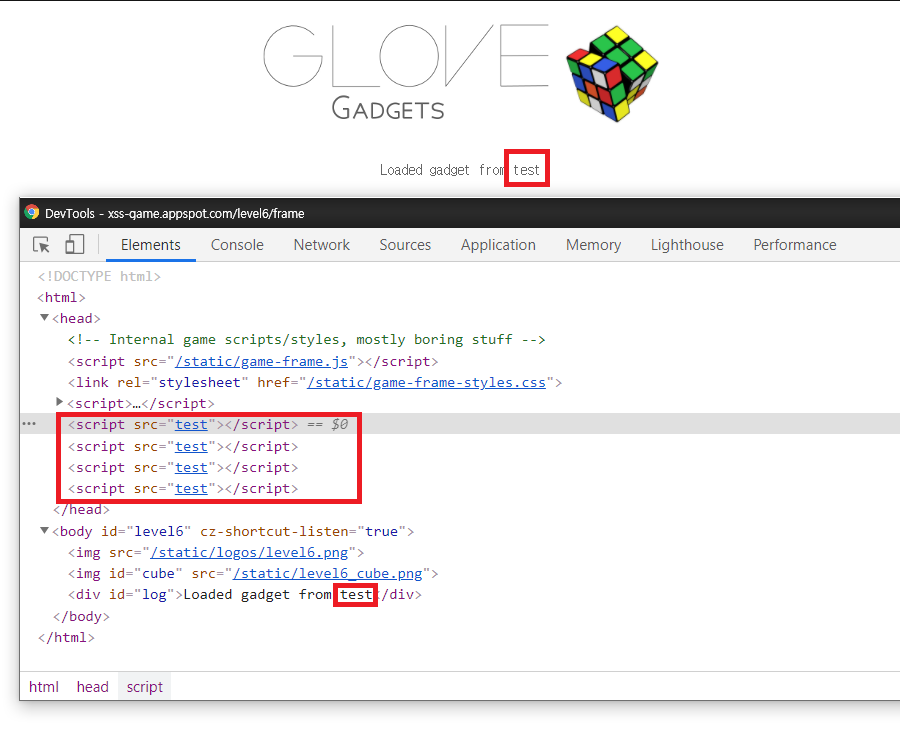Click the Loaded gadget from test text

pos(459,170)
